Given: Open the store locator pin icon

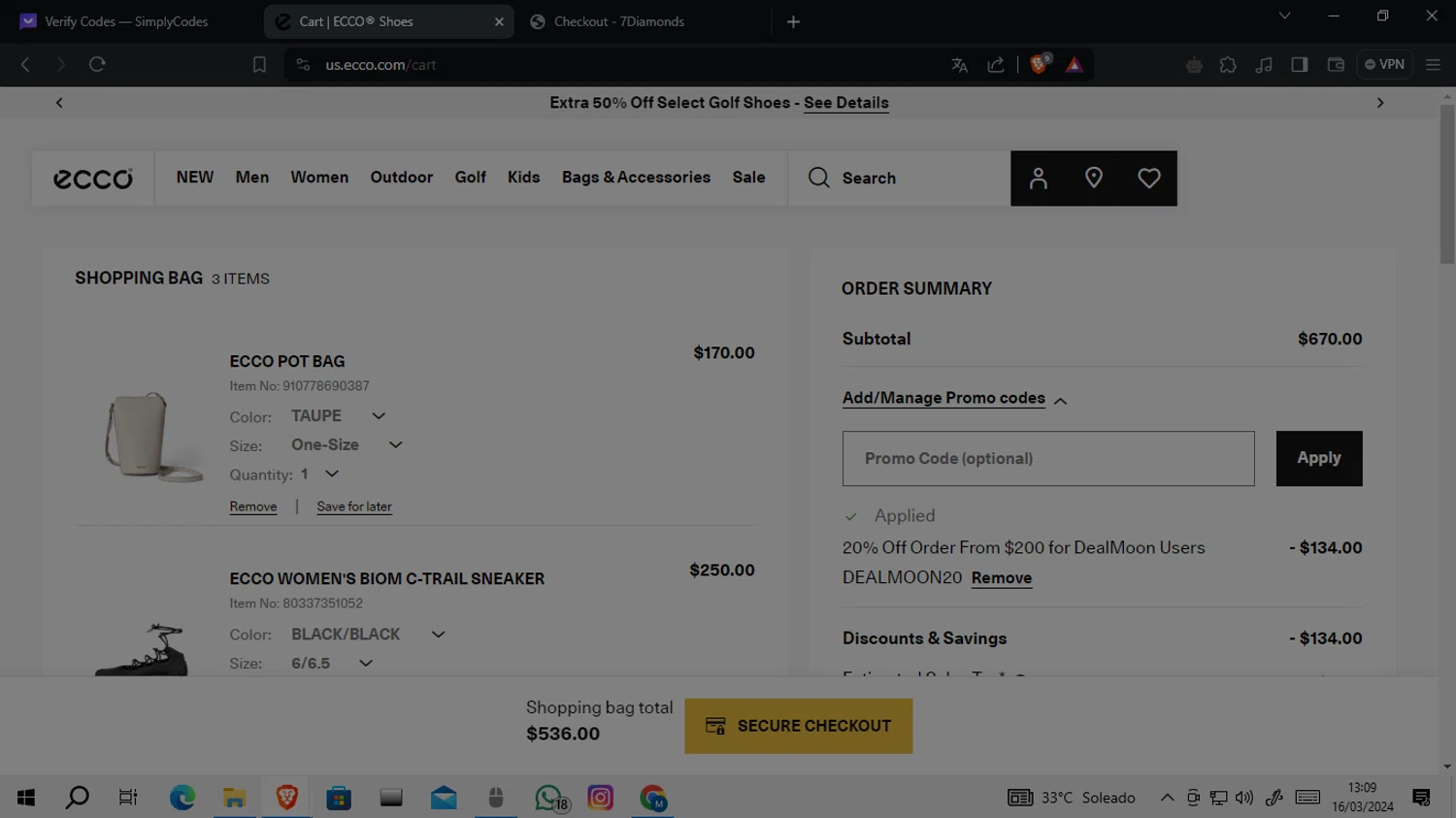Looking at the screenshot, I should [1094, 179].
